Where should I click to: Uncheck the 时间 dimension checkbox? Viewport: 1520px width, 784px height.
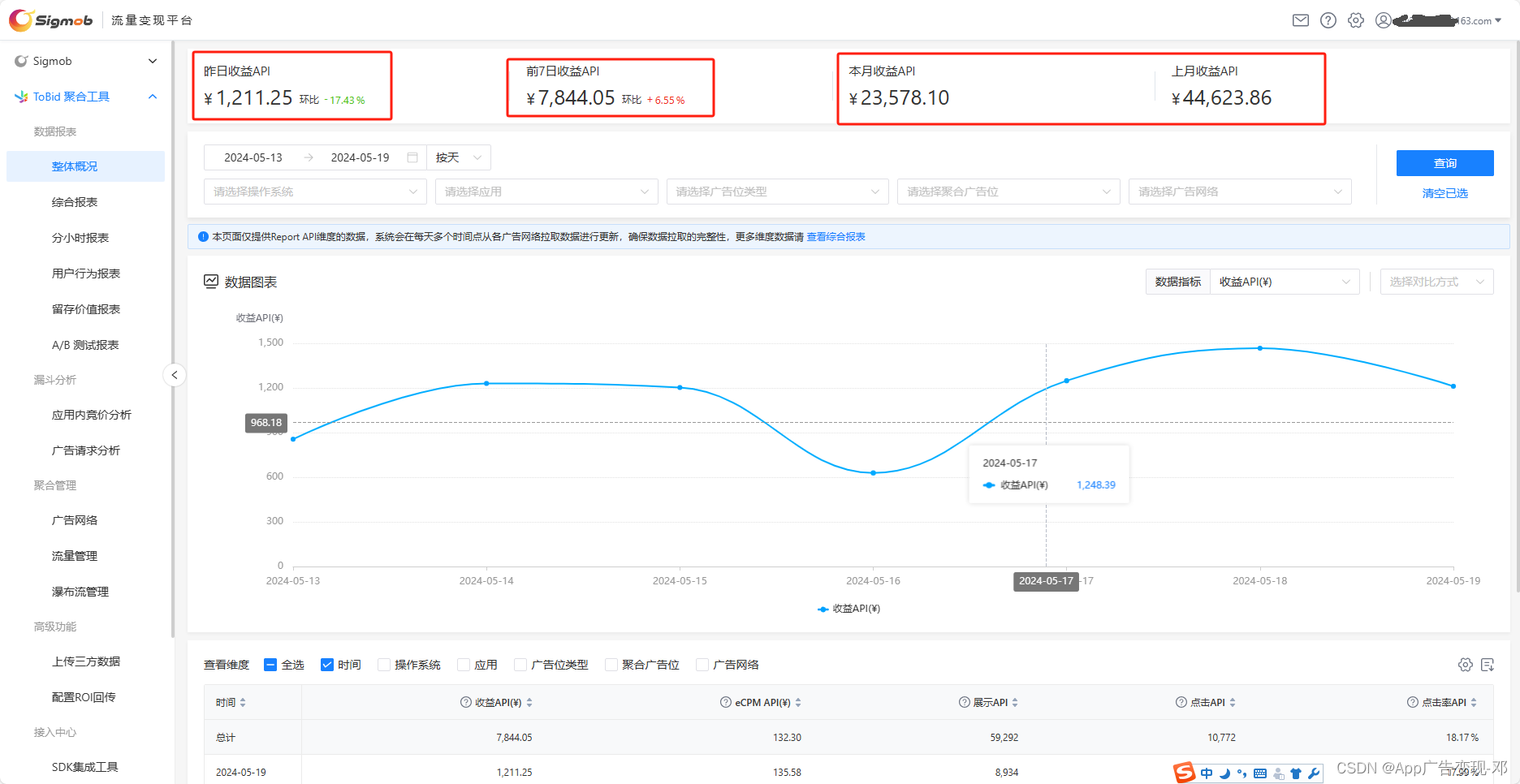click(327, 665)
